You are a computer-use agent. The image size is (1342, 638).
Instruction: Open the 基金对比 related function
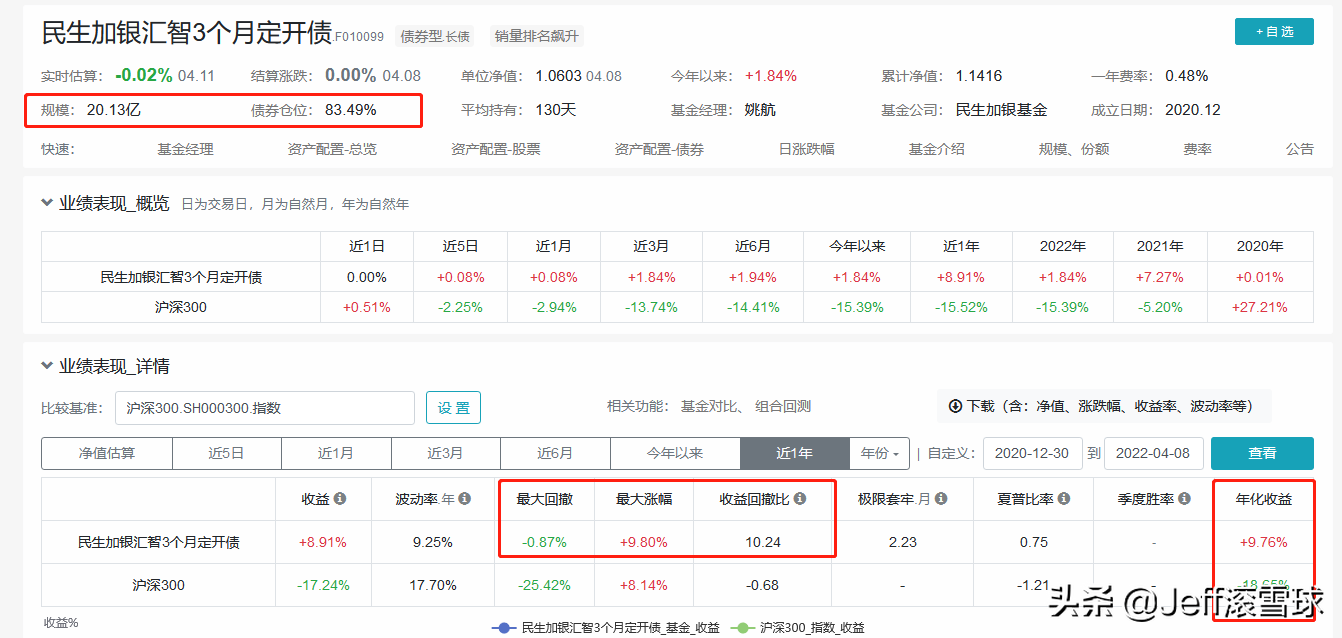[x=708, y=406]
